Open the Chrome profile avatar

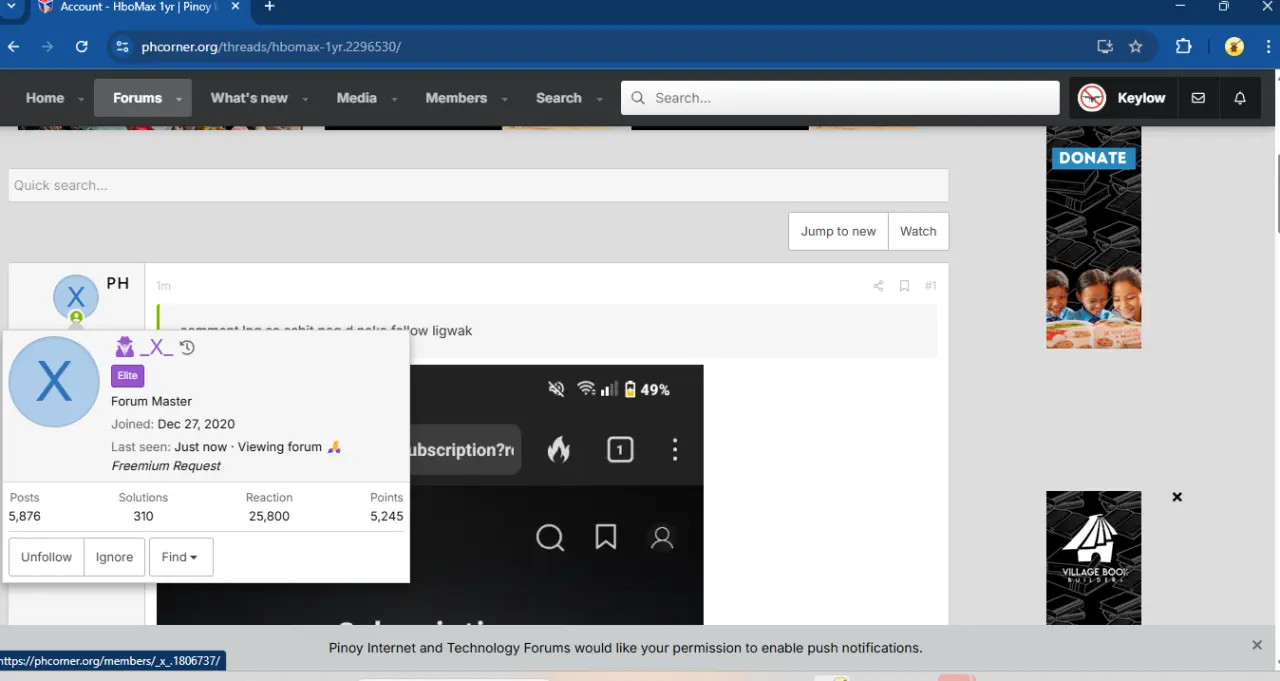tap(1234, 47)
